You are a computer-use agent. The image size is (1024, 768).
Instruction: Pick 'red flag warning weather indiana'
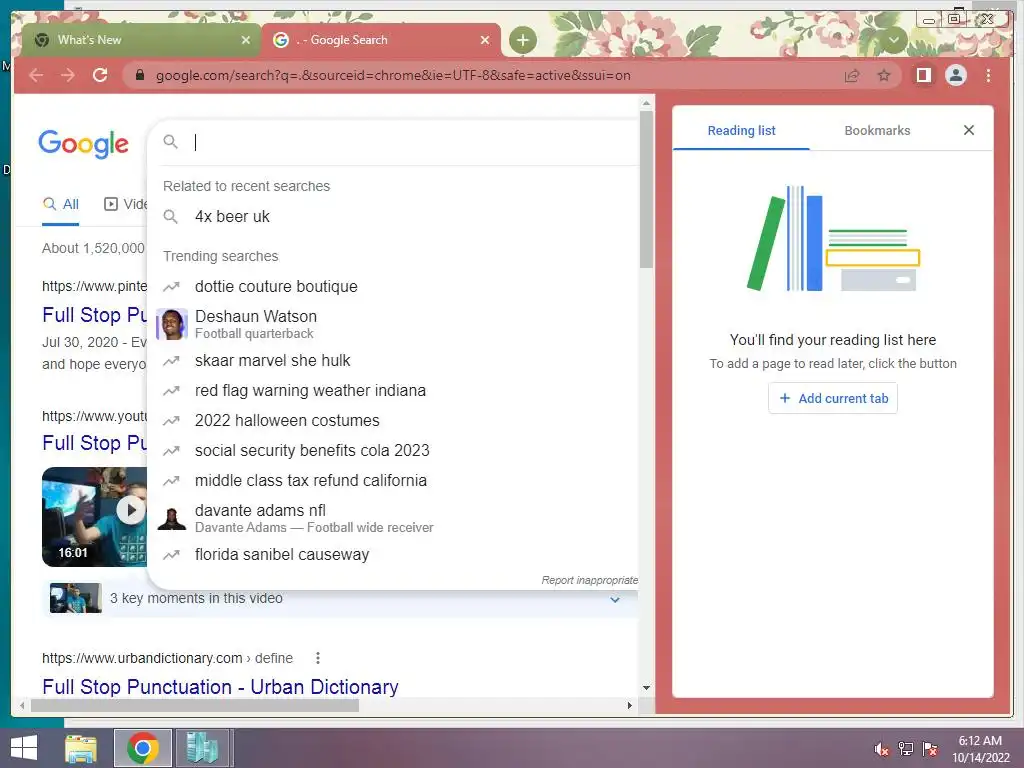(x=392, y=391)
